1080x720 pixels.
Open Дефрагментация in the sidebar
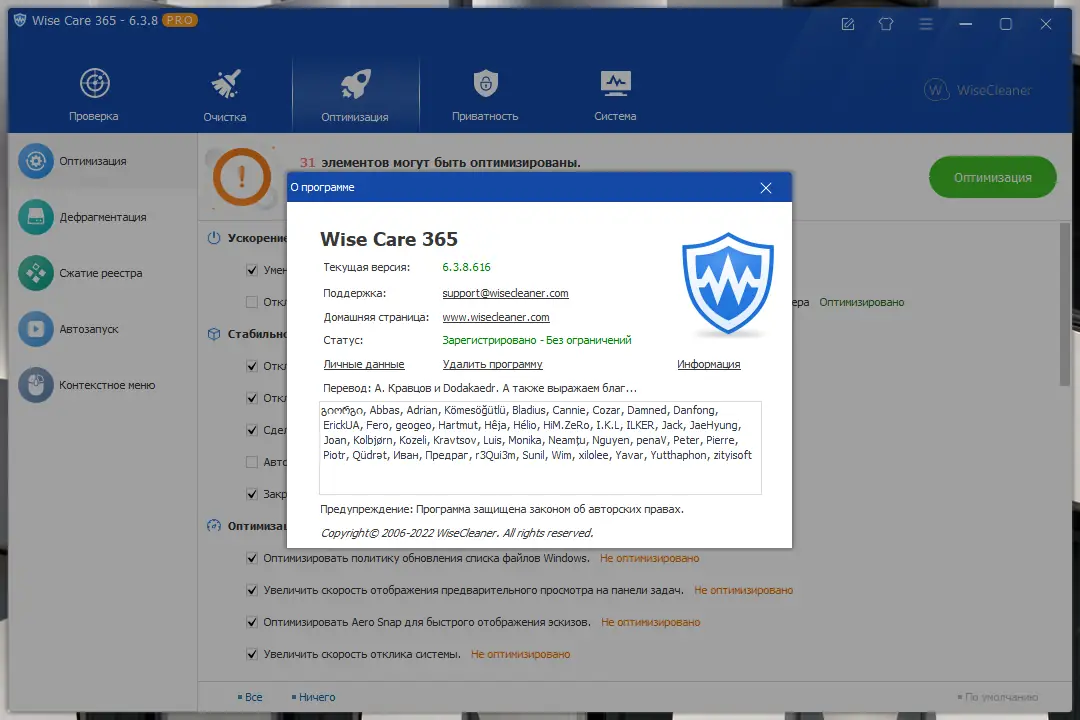102,217
